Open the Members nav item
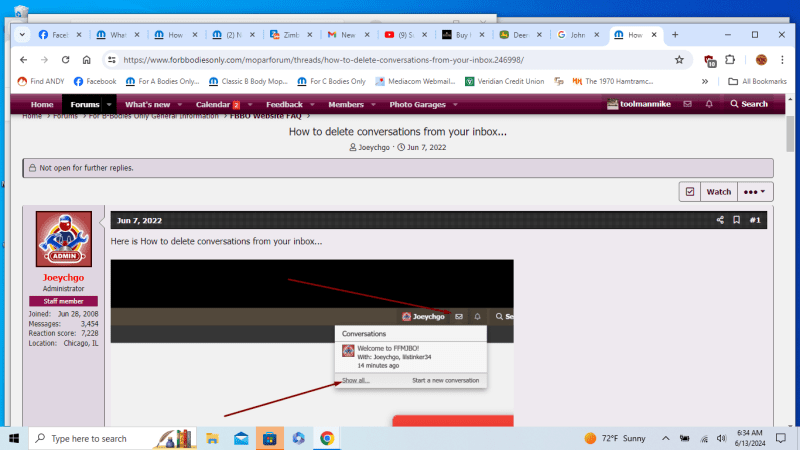Image resolution: width=800 pixels, height=450 pixels. (346, 105)
